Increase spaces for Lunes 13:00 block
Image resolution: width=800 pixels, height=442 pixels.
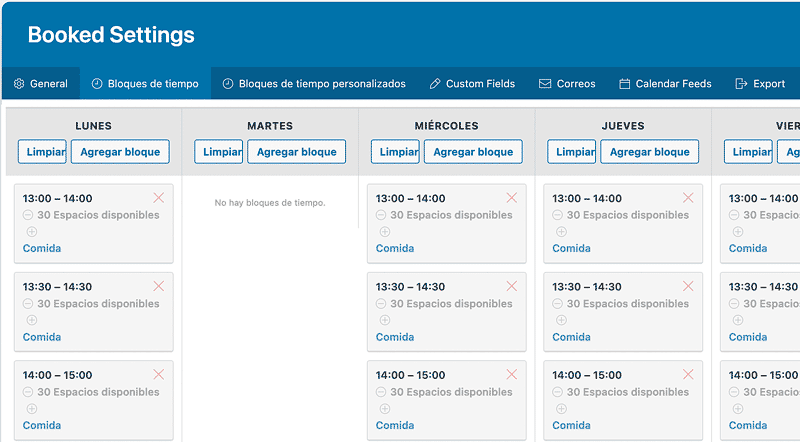32,232
